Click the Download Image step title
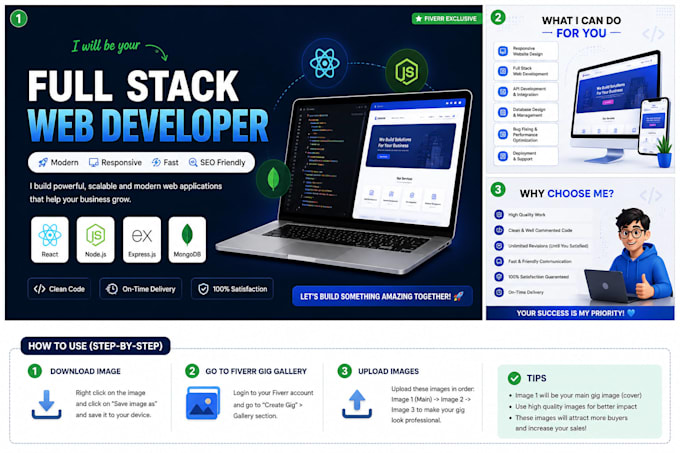The height and width of the screenshot is (453, 680). (85, 371)
